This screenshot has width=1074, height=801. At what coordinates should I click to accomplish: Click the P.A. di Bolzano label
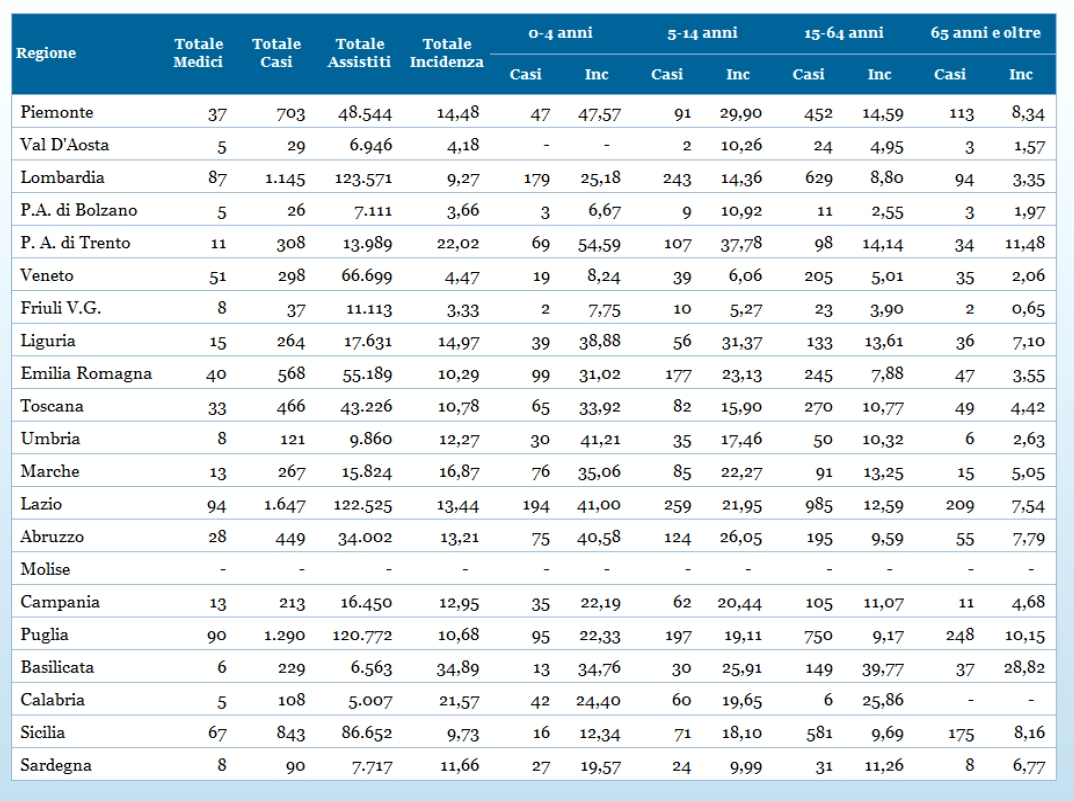[79, 210]
